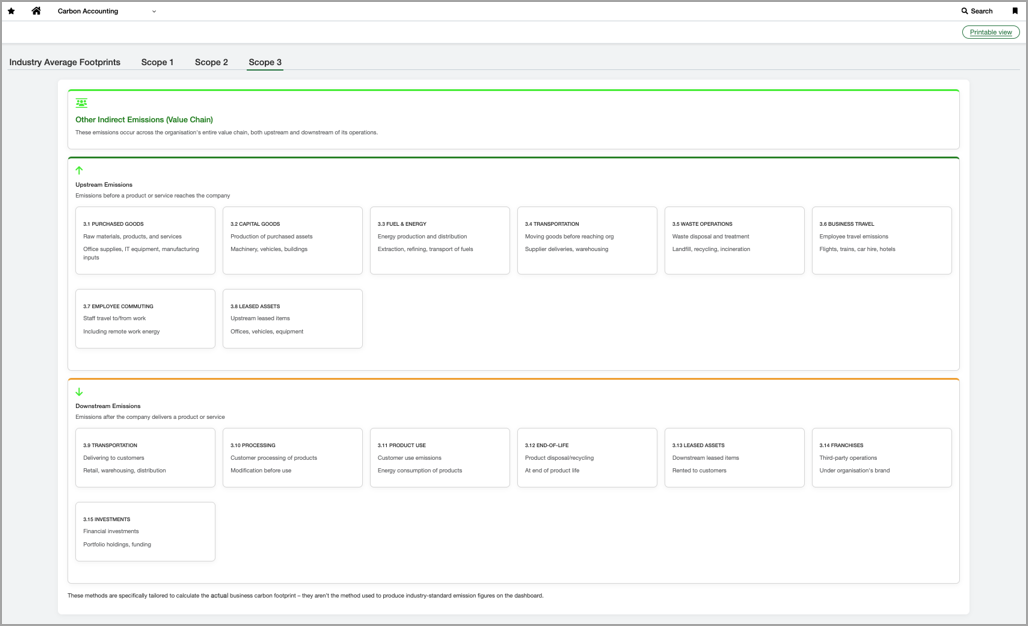Switch to the Scope 1 tab
1028x626 pixels.
tap(157, 62)
